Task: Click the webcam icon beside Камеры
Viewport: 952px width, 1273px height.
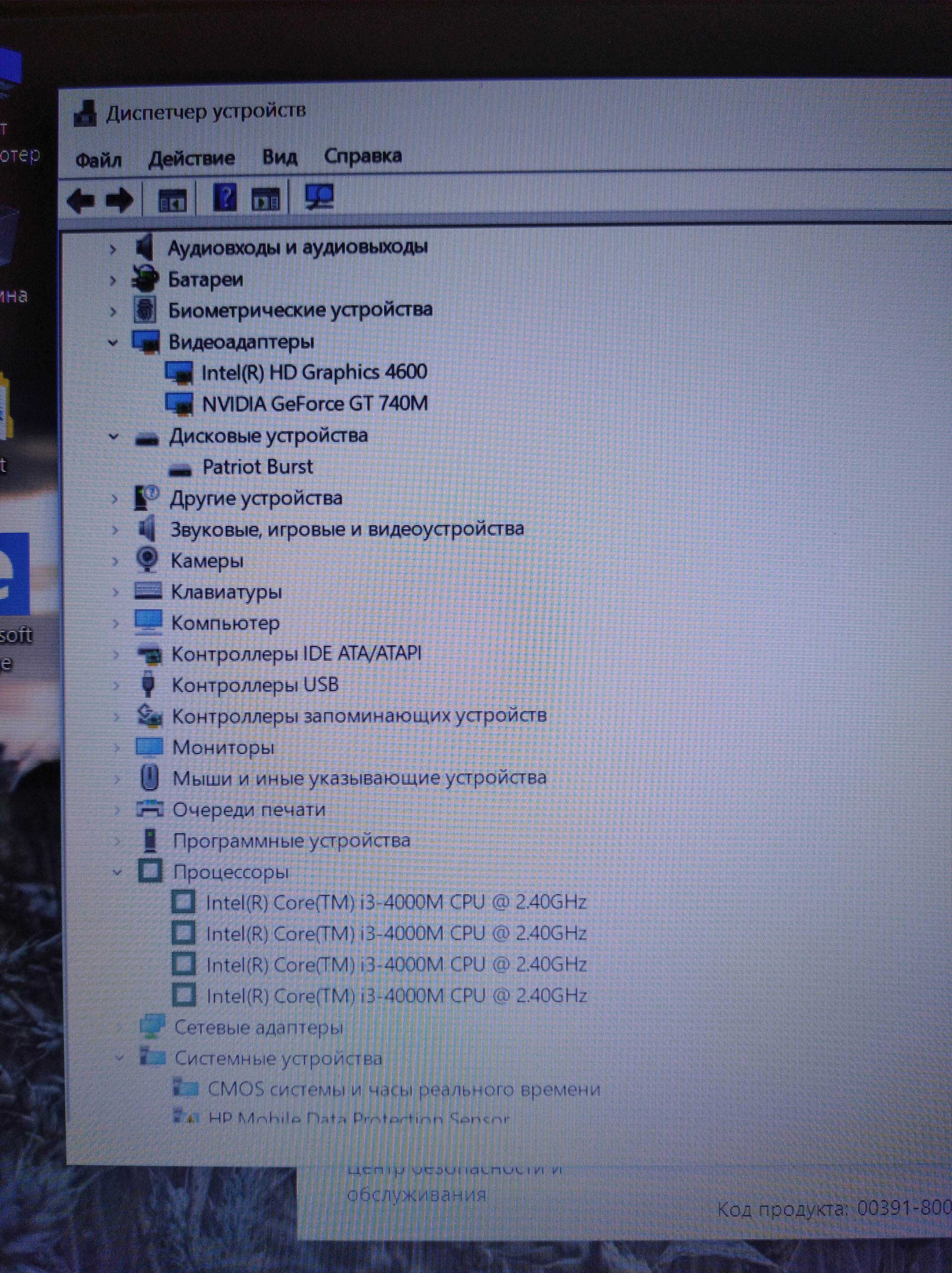Action: point(148,559)
